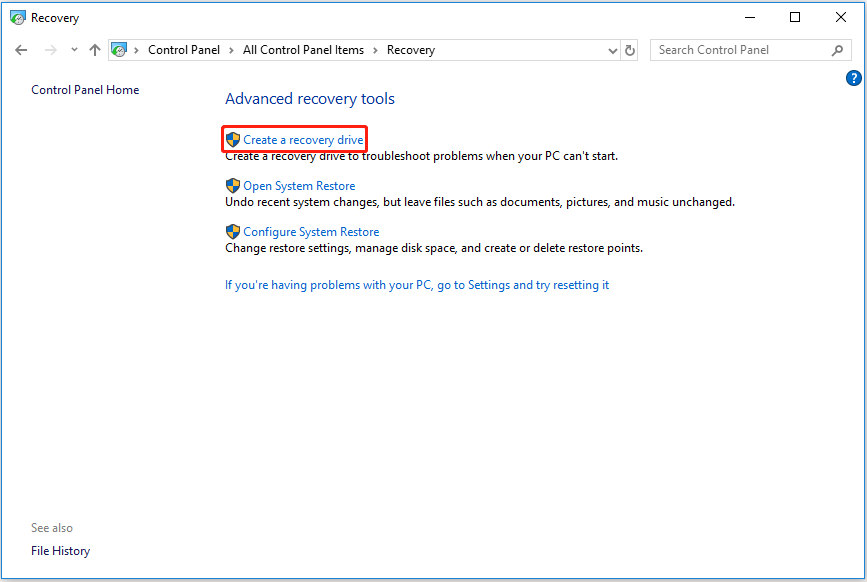
Task: Click the shield icon beside Create a recovery drive
Action: 233,139
